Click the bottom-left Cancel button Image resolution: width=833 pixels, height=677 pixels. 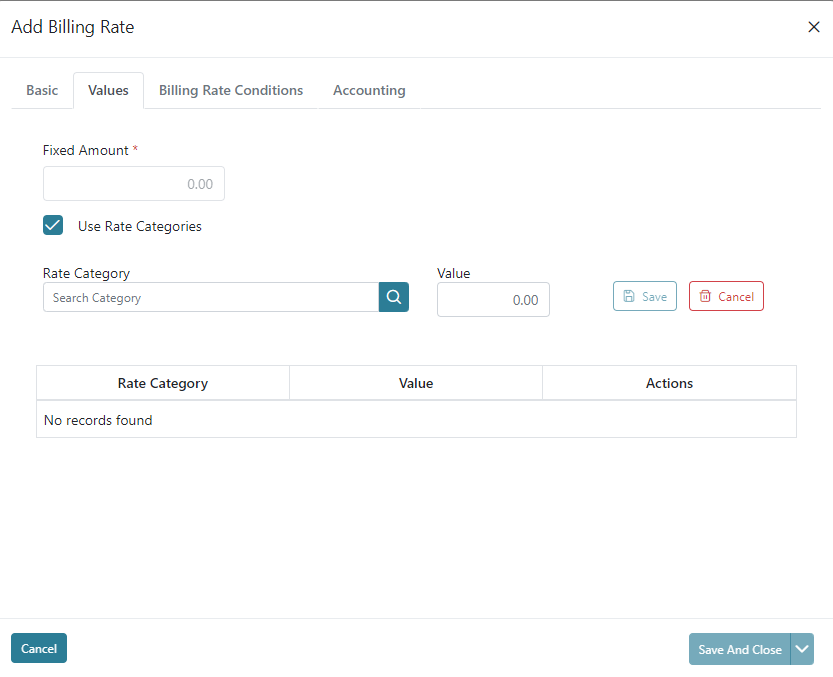click(x=39, y=648)
